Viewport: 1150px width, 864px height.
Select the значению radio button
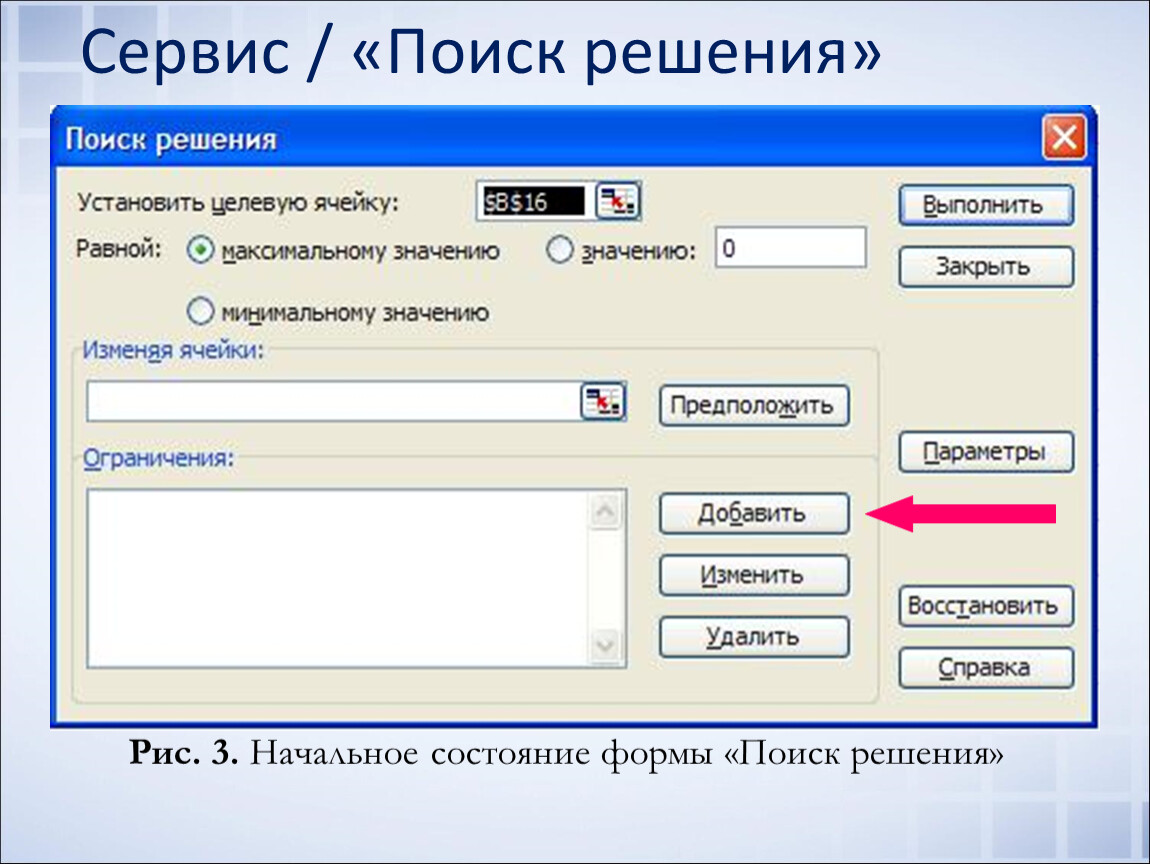tap(559, 251)
